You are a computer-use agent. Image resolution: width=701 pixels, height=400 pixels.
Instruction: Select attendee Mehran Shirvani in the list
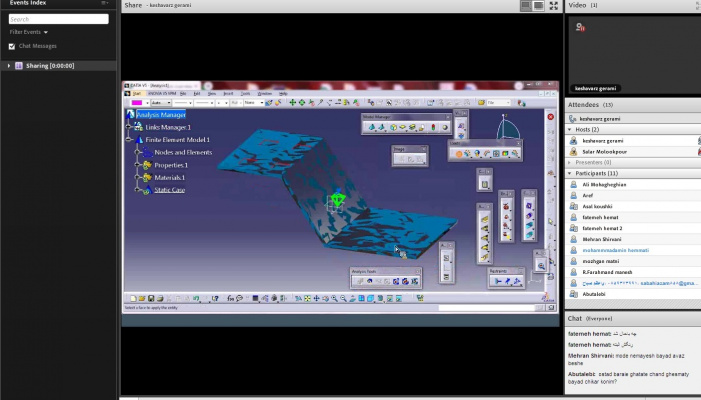point(601,239)
